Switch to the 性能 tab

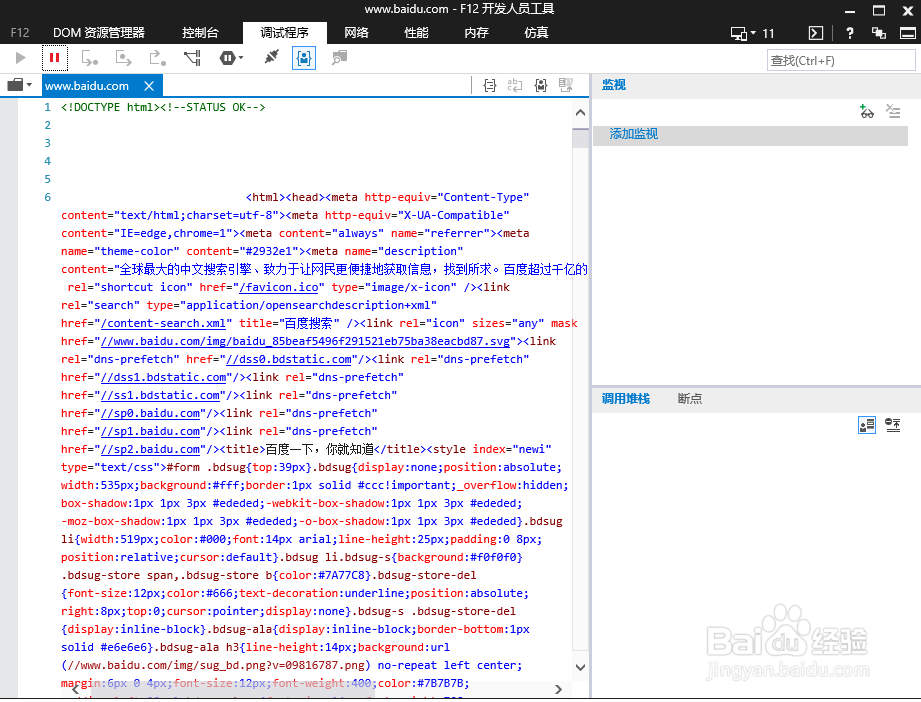click(416, 33)
